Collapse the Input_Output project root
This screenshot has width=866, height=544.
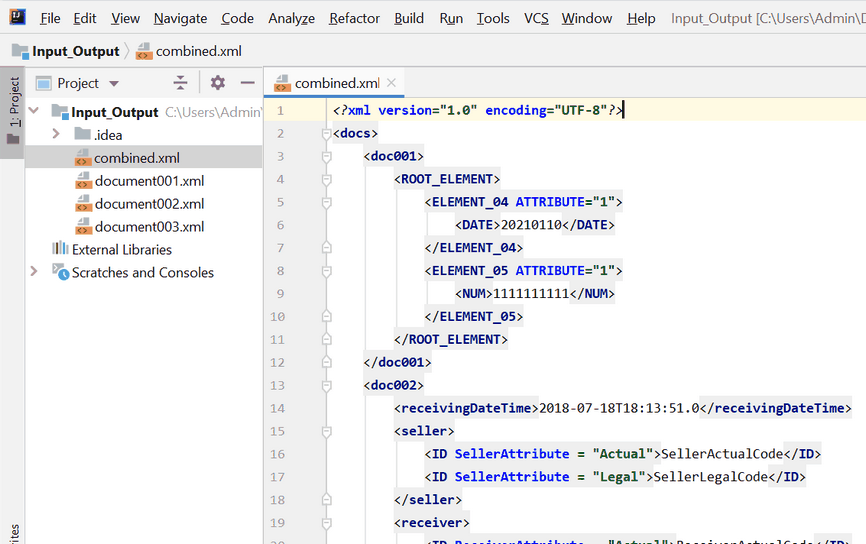point(34,112)
